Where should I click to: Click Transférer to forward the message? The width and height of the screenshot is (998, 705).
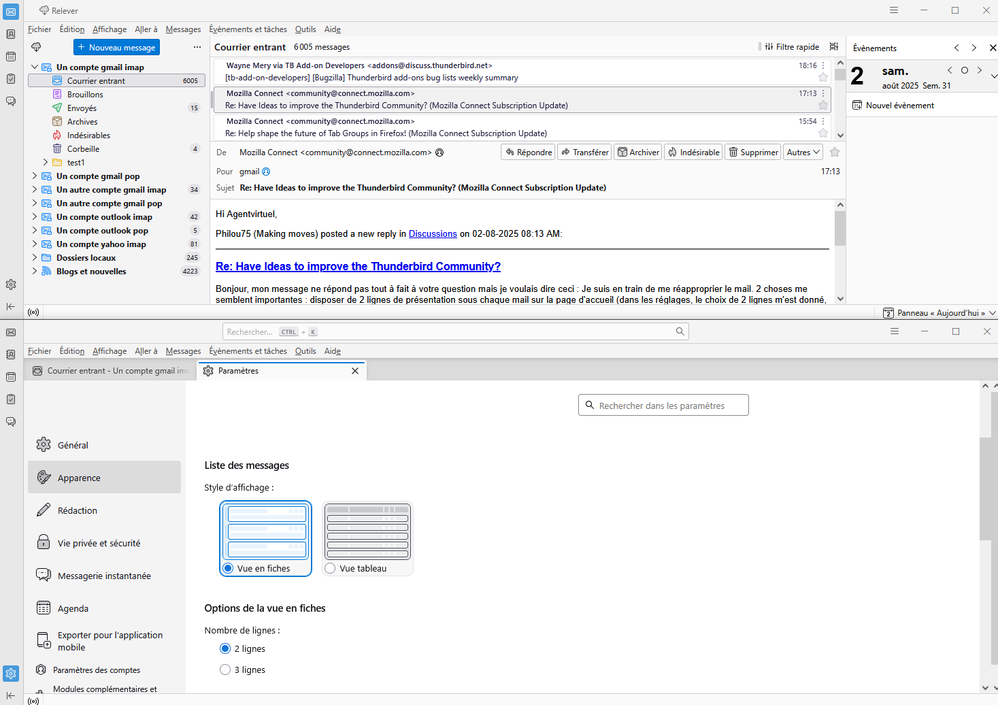[x=584, y=152]
